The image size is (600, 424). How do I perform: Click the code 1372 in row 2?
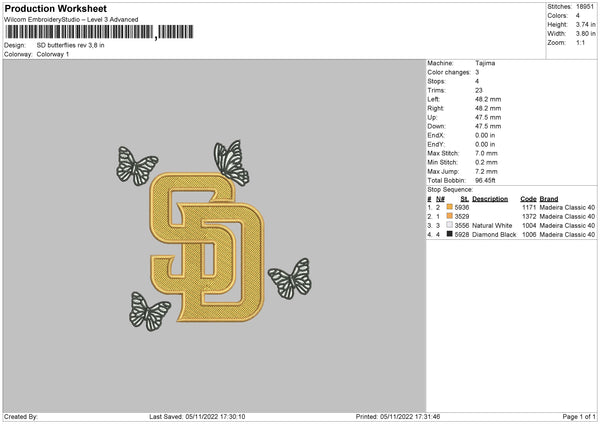click(x=529, y=217)
